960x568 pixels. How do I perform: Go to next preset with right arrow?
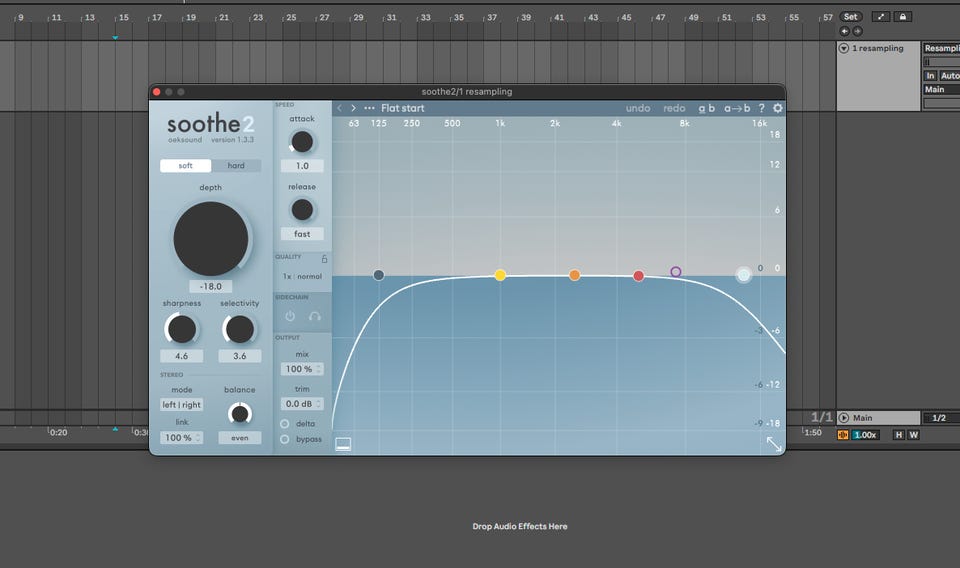(x=353, y=108)
